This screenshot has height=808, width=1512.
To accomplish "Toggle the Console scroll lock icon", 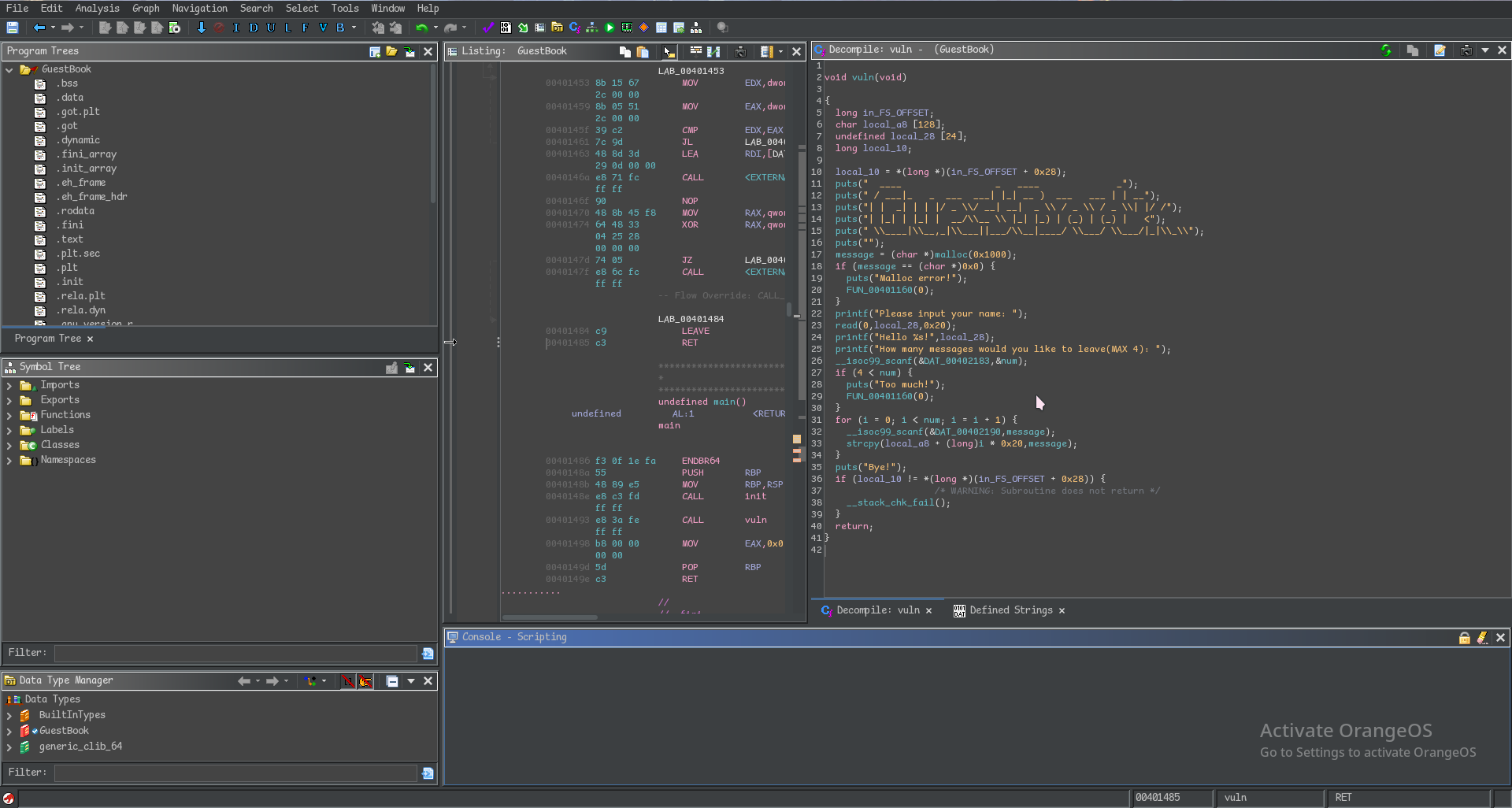I will [1465, 638].
